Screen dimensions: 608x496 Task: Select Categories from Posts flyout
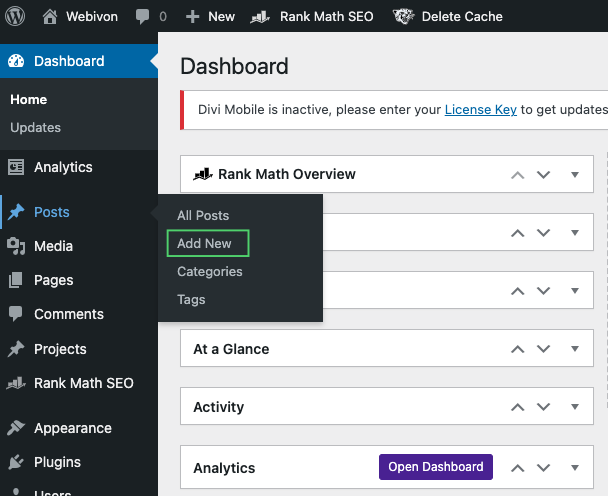[210, 271]
